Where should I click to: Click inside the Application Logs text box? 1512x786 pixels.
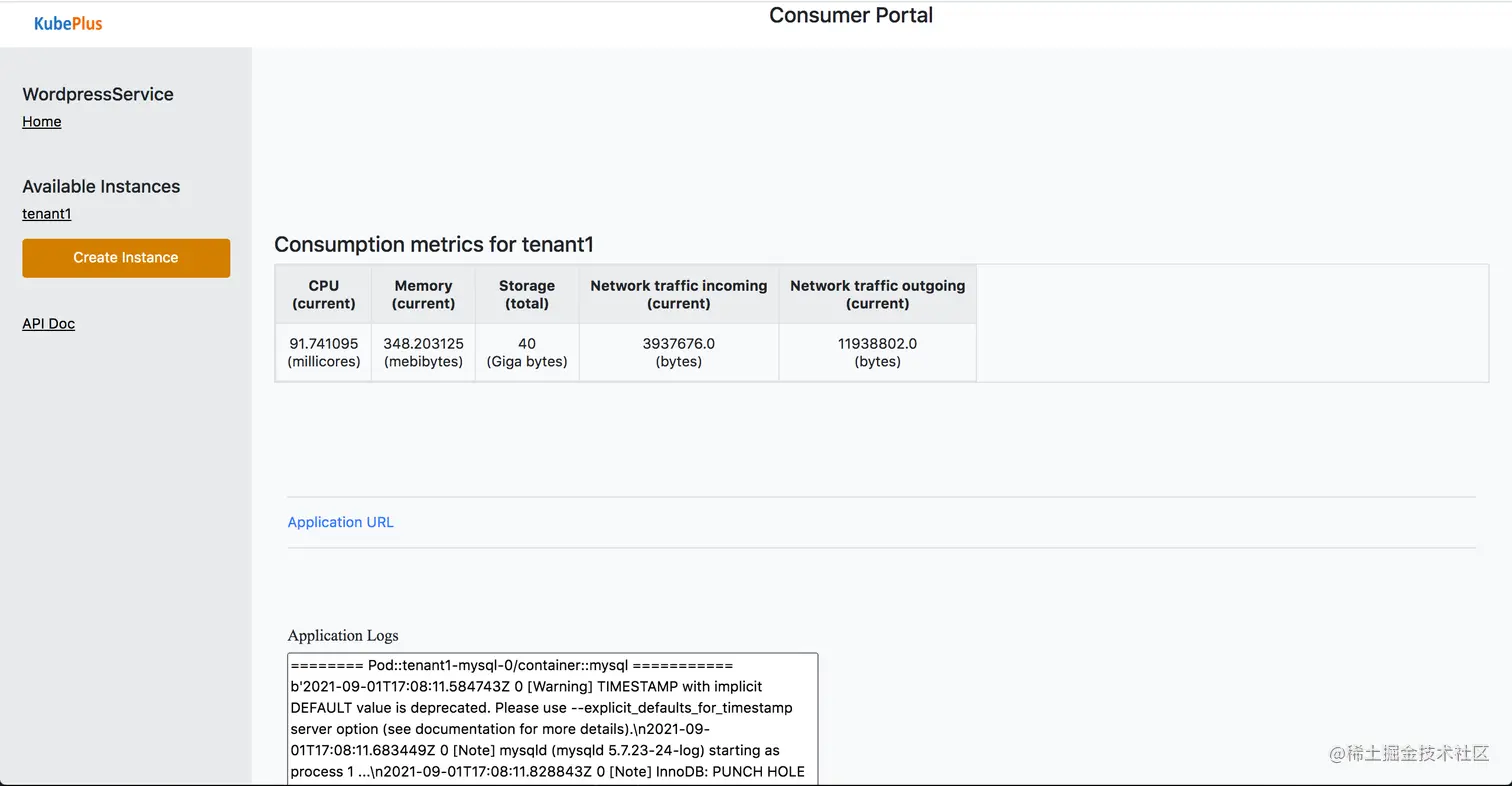point(552,718)
